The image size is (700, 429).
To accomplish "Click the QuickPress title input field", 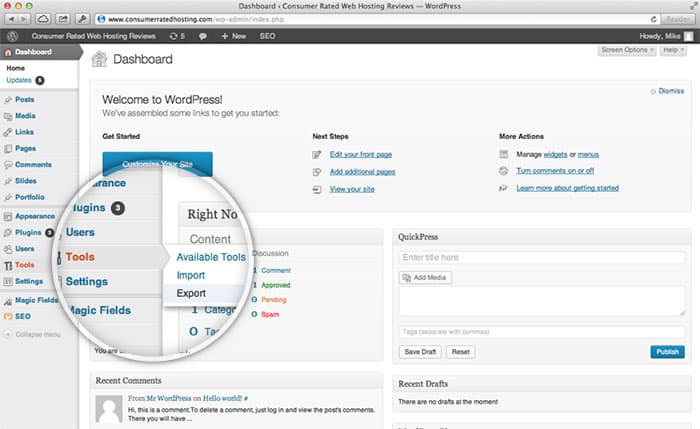I will pyautogui.click(x=542, y=258).
